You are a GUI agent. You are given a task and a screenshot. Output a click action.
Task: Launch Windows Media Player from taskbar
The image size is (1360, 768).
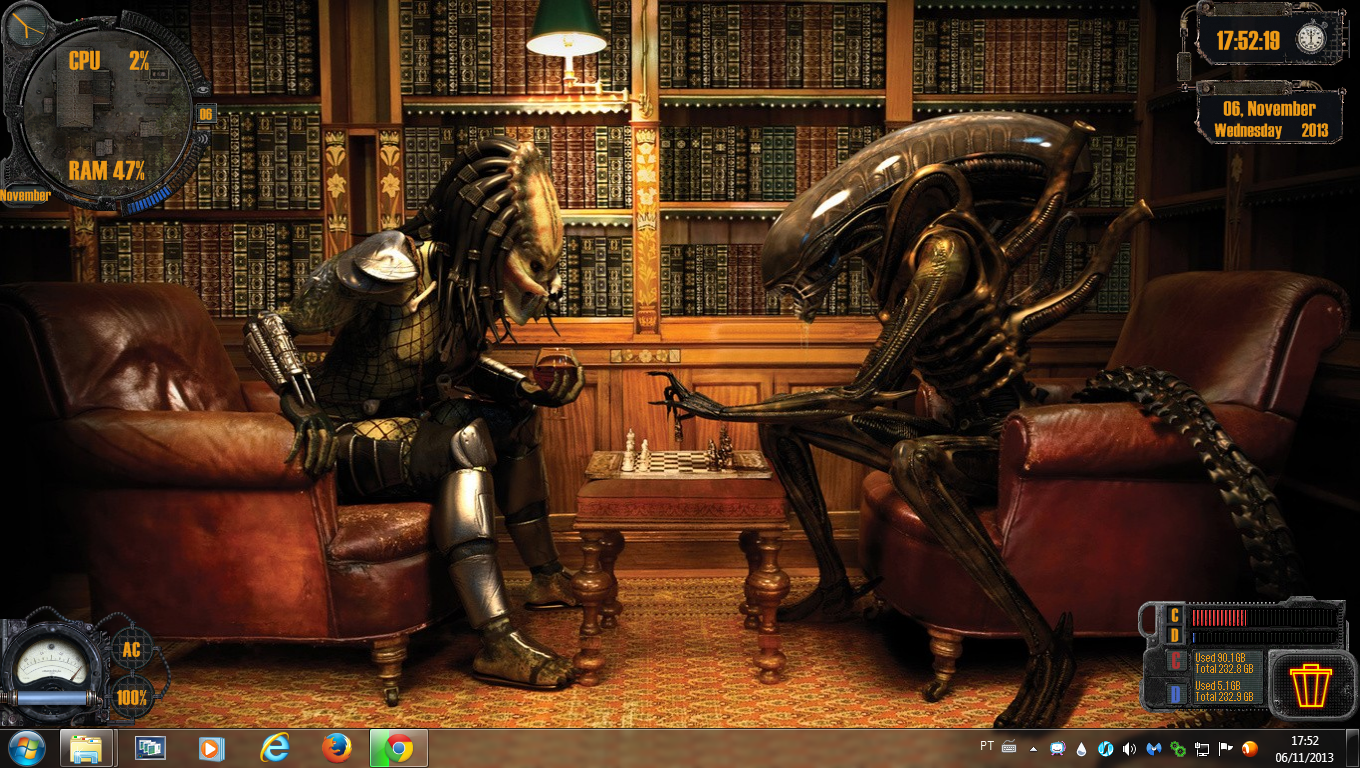[211, 748]
